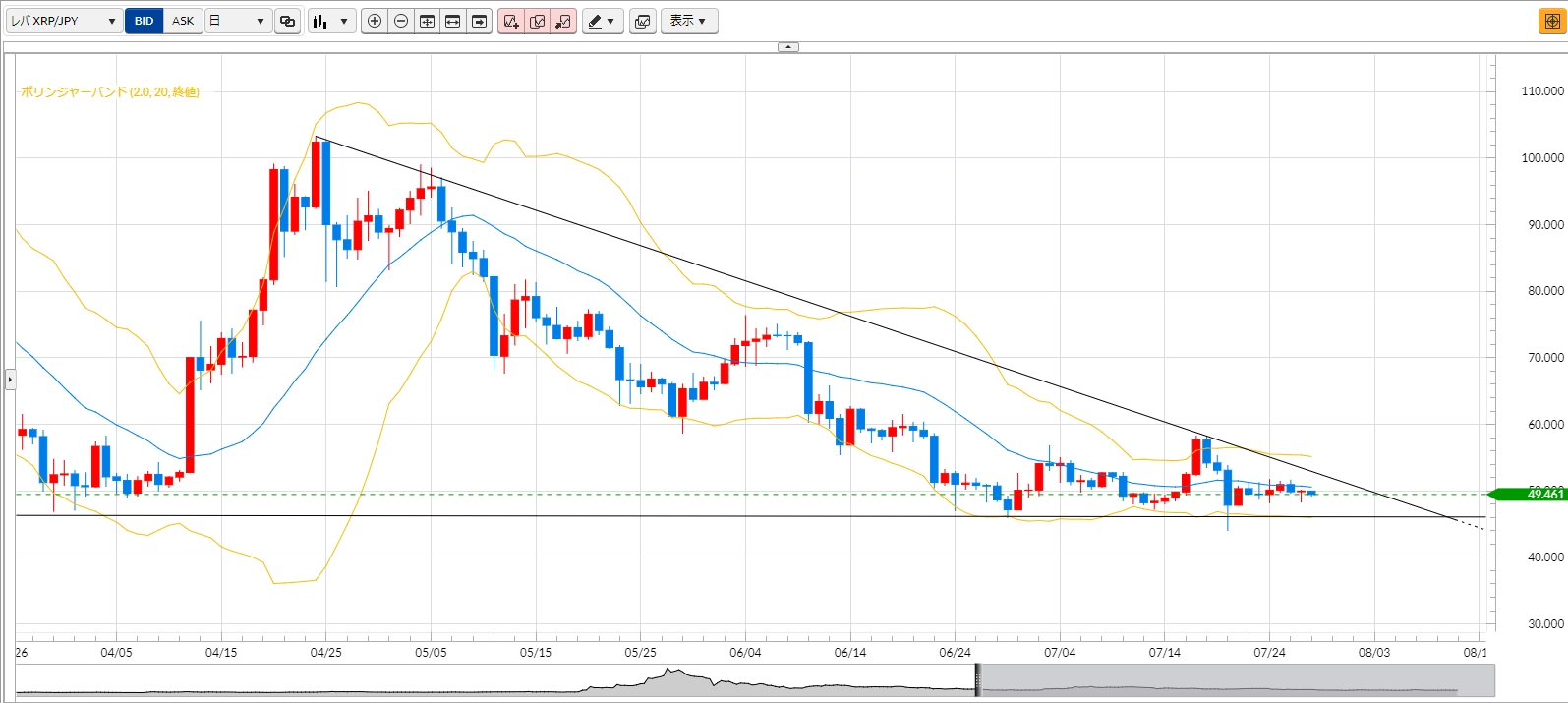Click the zoom in (plus) icon
1568x703 pixels.
[375, 21]
